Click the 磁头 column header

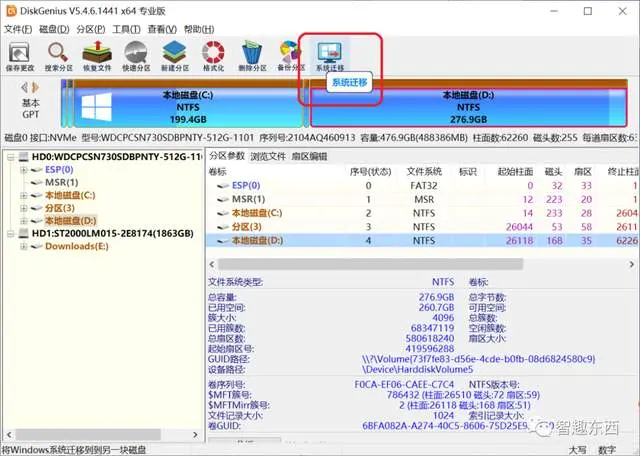pyautogui.click(x=553, y=172)
